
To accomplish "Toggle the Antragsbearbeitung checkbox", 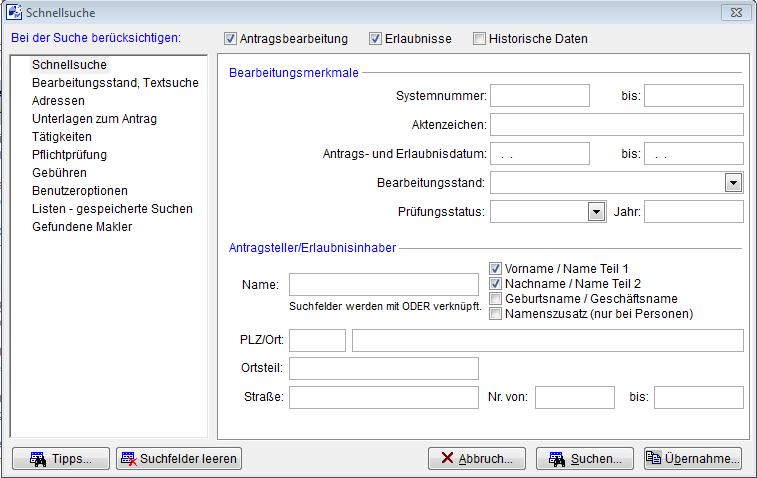I will (x=230, y=39).
